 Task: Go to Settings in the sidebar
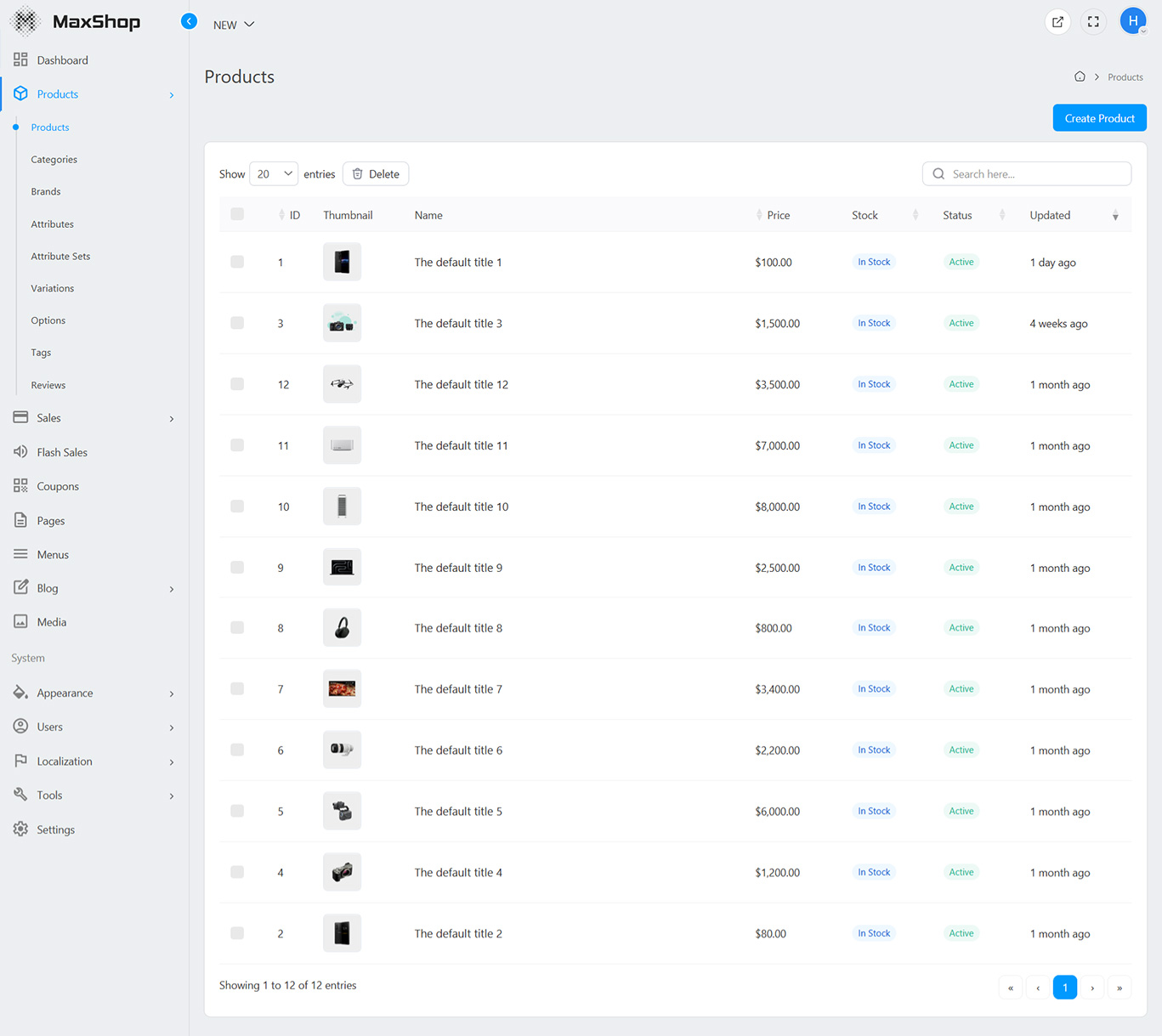point(55,829)
